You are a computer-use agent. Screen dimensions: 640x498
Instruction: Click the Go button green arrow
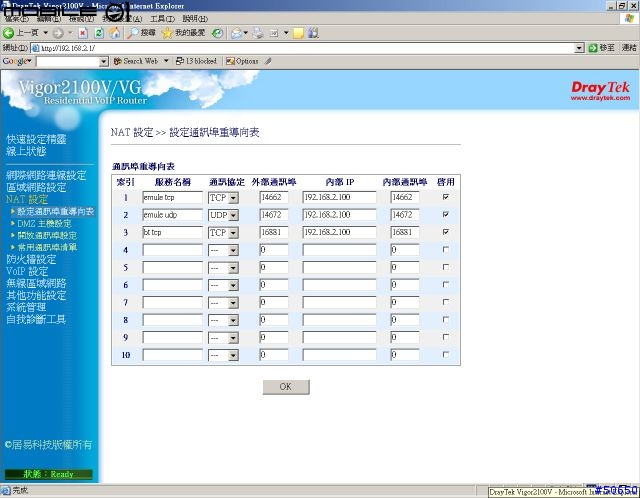593,48
